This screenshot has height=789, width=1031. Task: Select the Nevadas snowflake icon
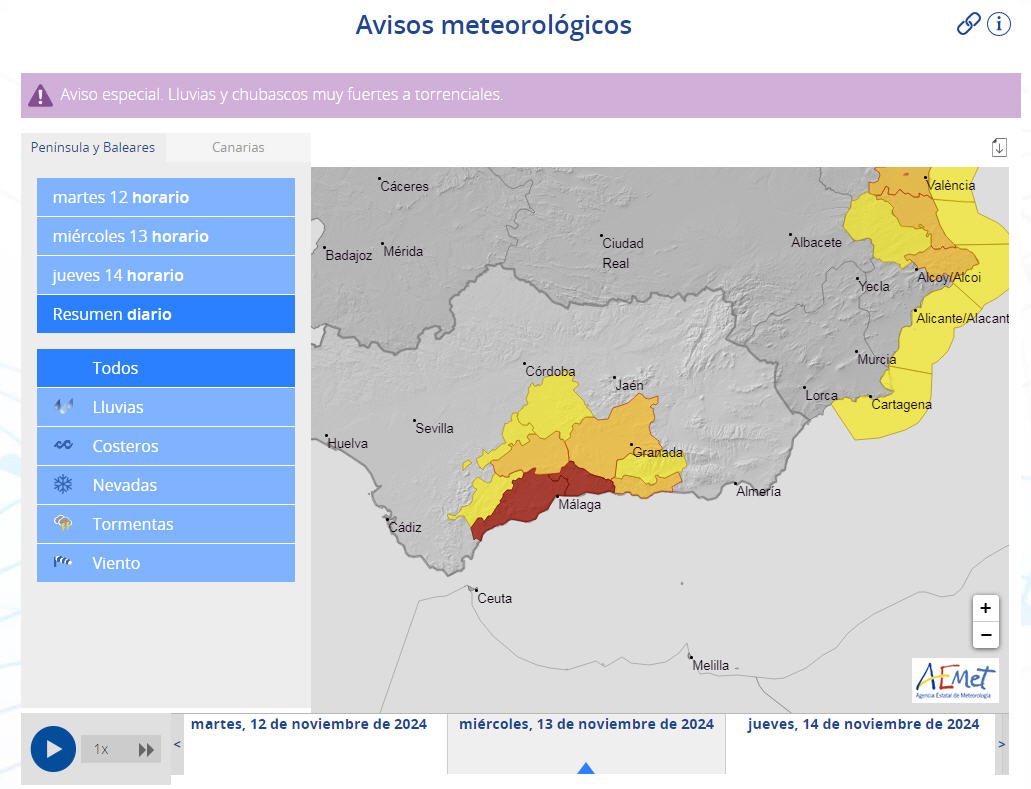coord(62,485)
